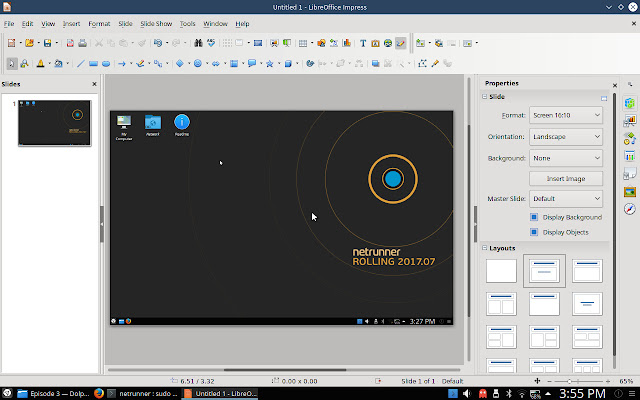640x400 pixels.
Task: Open the Format dropdown showing Screen 16:10
Action: pyautogui.click(x=566, y=115)
